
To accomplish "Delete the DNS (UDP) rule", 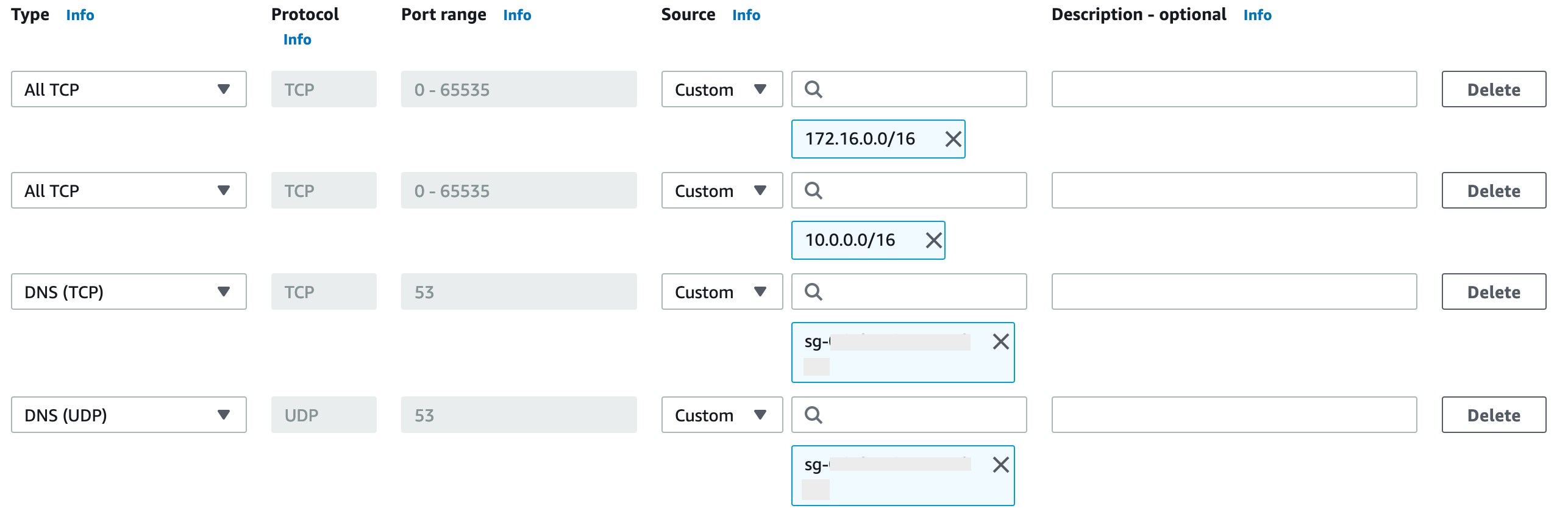I will coord(1493,415).
